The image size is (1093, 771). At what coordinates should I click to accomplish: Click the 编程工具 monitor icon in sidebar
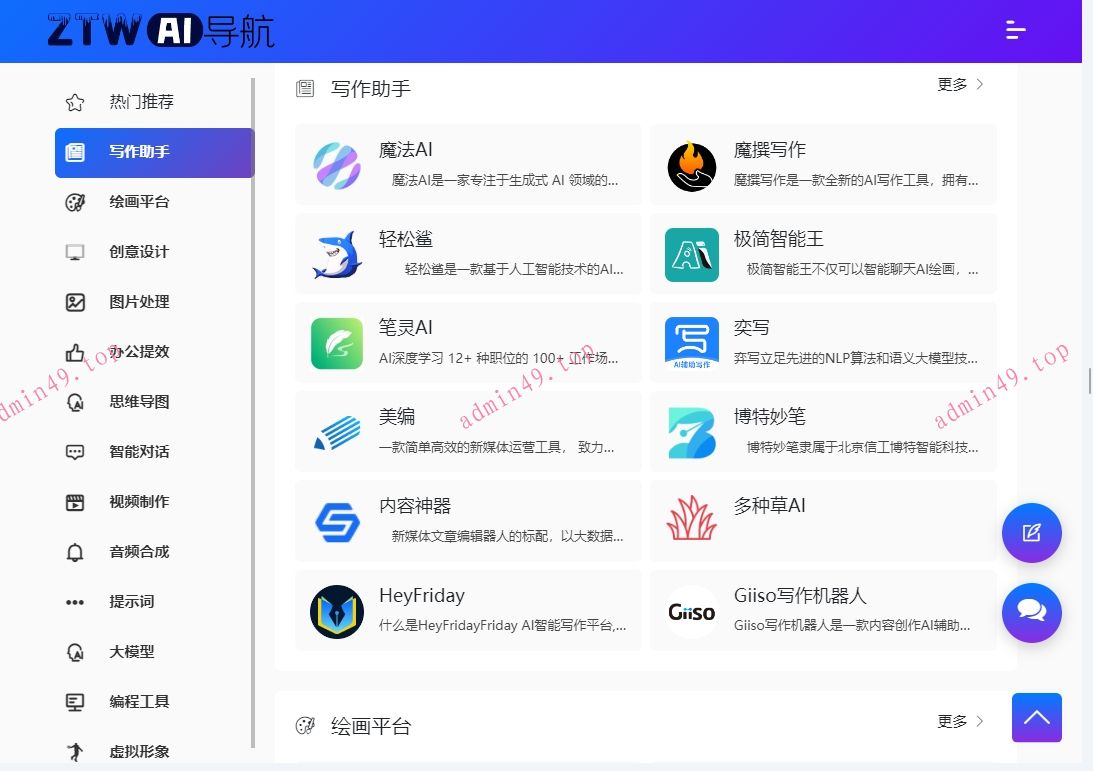(75, 702)
